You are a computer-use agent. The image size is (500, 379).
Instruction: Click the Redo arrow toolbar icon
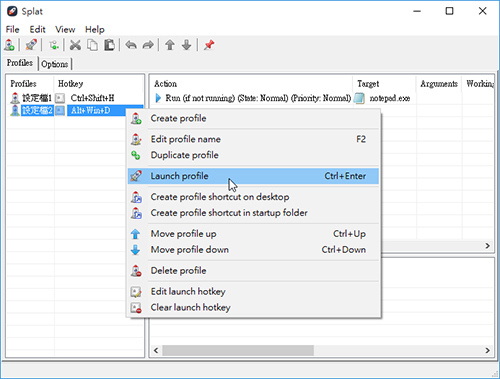click(x=148, y=45)
